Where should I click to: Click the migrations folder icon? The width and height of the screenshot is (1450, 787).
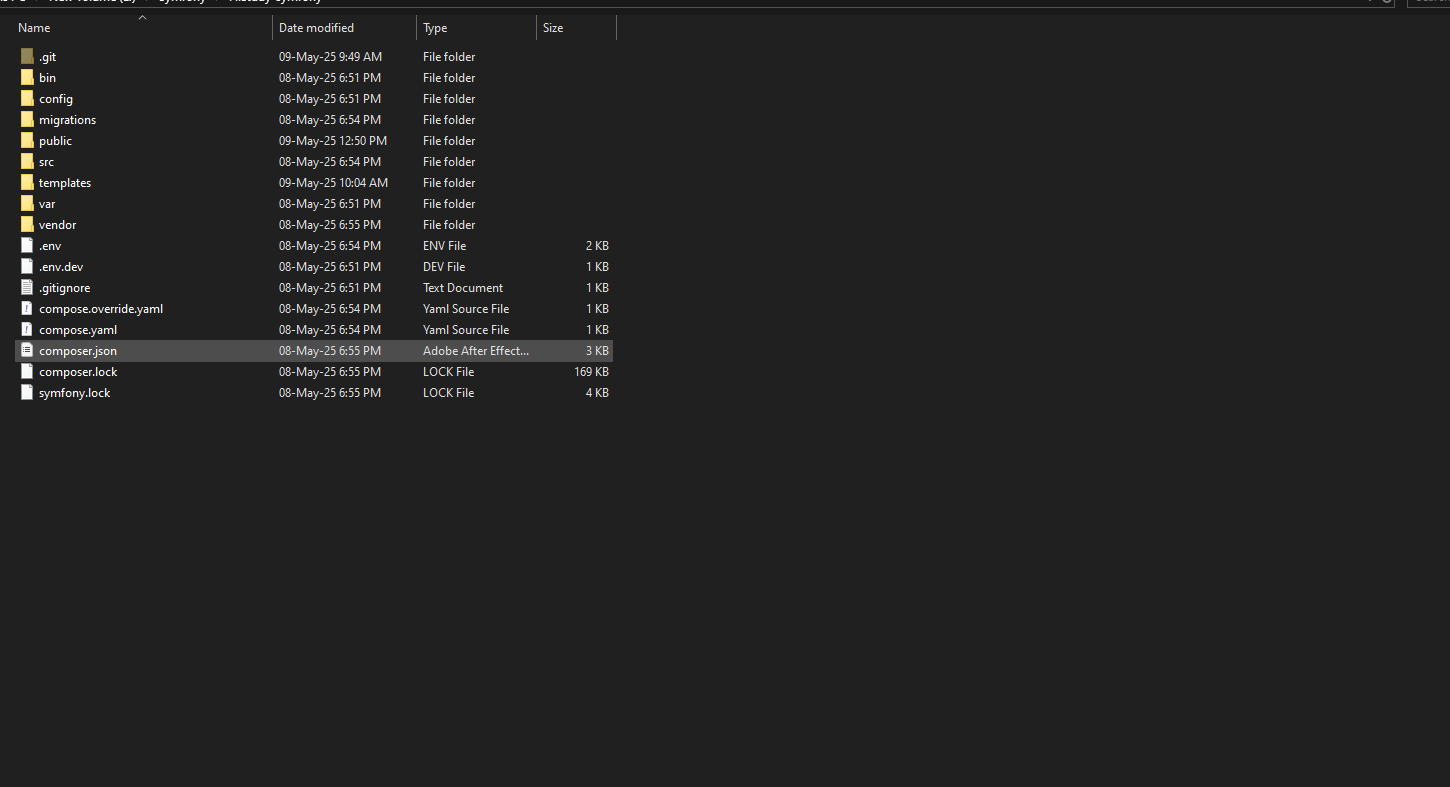coord(27,120)
